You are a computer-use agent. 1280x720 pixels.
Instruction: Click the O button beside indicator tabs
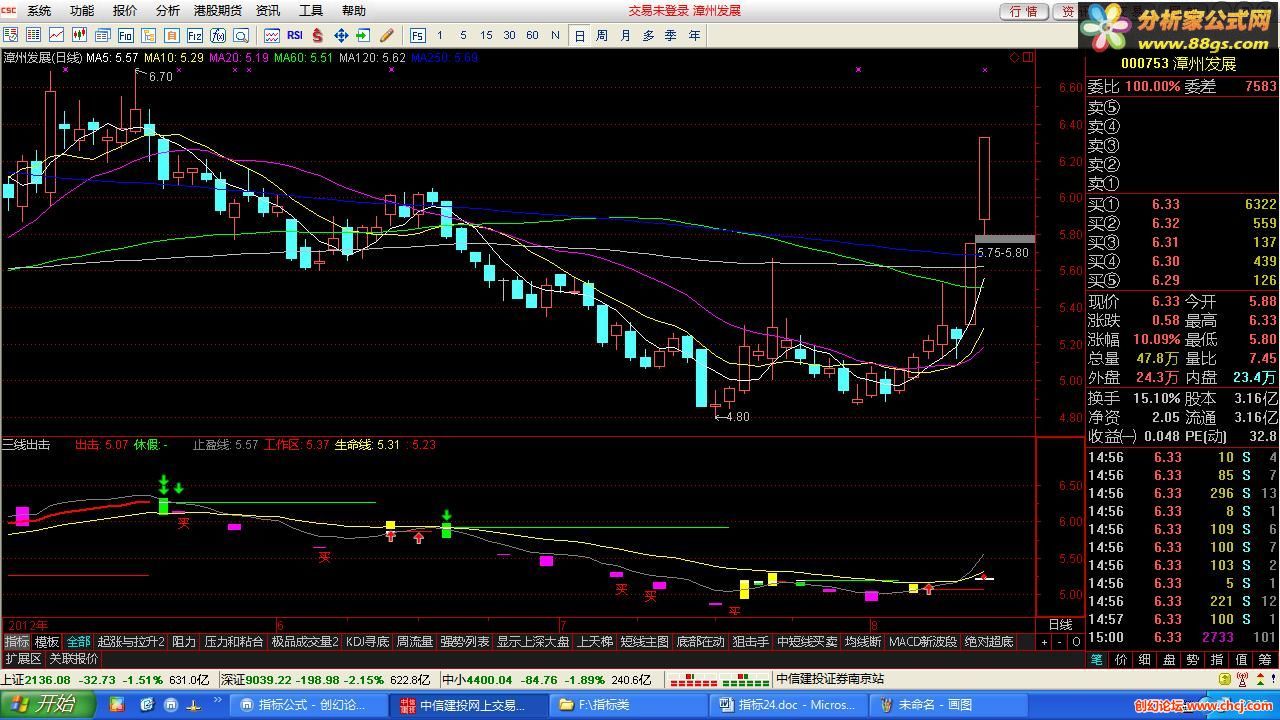tap(1076, 642)
